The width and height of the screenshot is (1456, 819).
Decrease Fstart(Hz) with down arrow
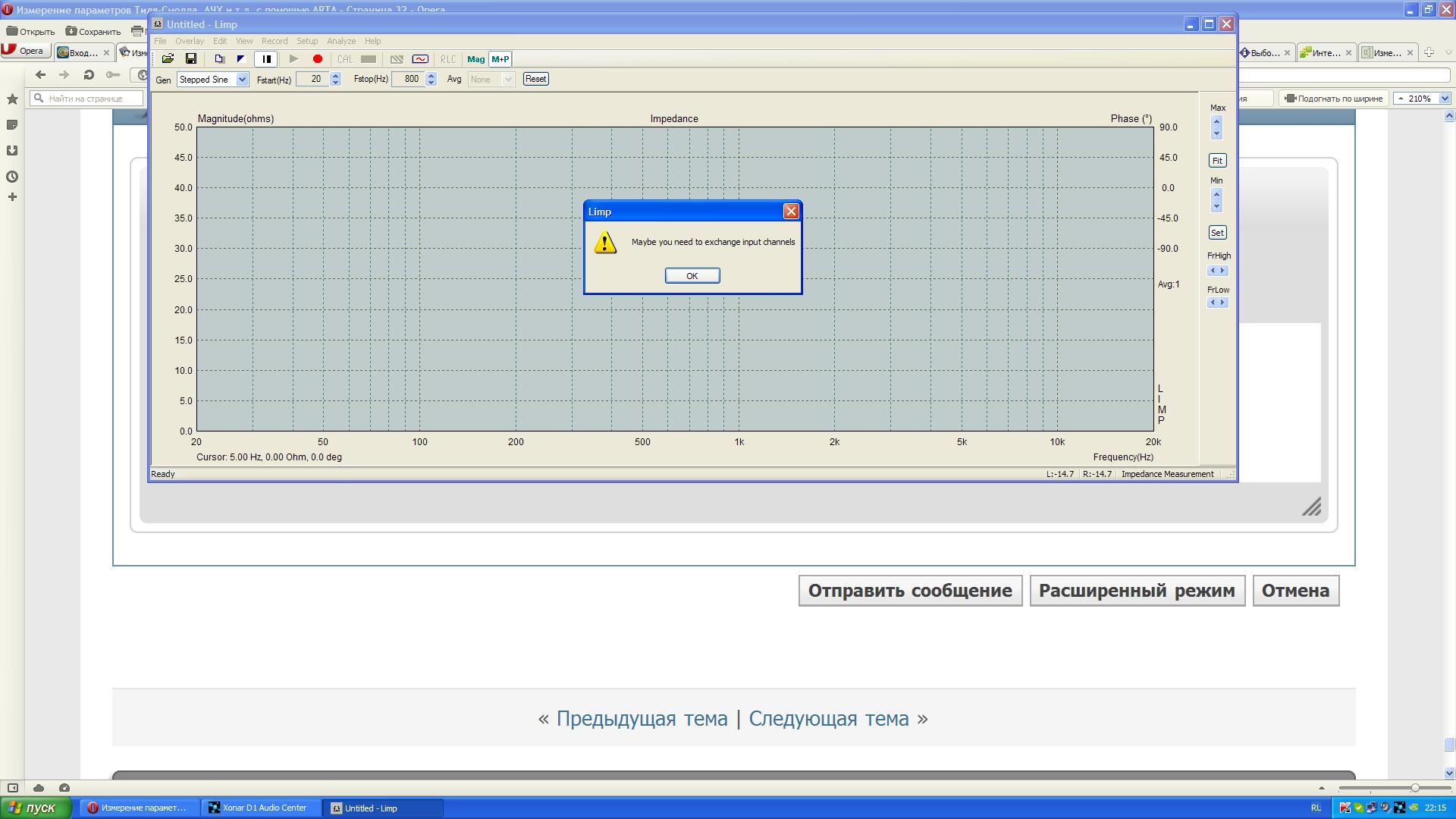tap(336, 83)
